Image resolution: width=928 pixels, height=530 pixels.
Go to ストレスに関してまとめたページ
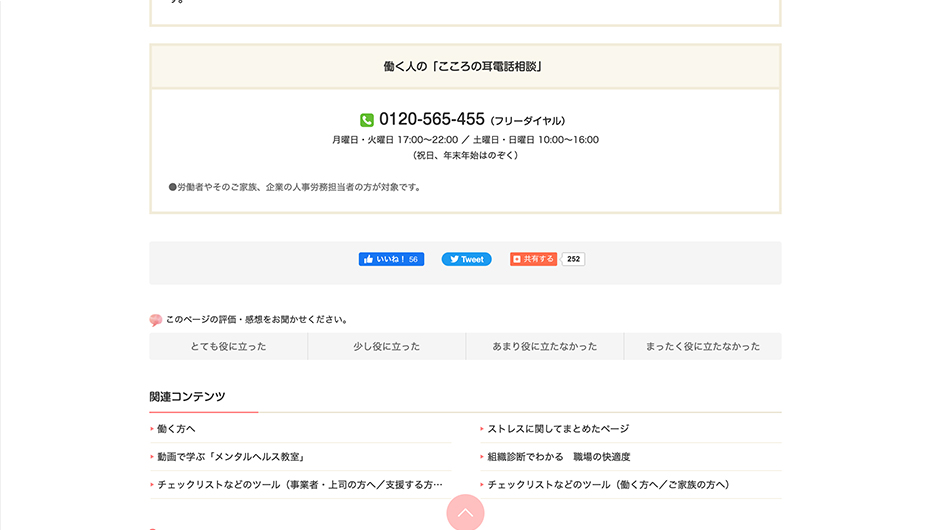point(558,429)
